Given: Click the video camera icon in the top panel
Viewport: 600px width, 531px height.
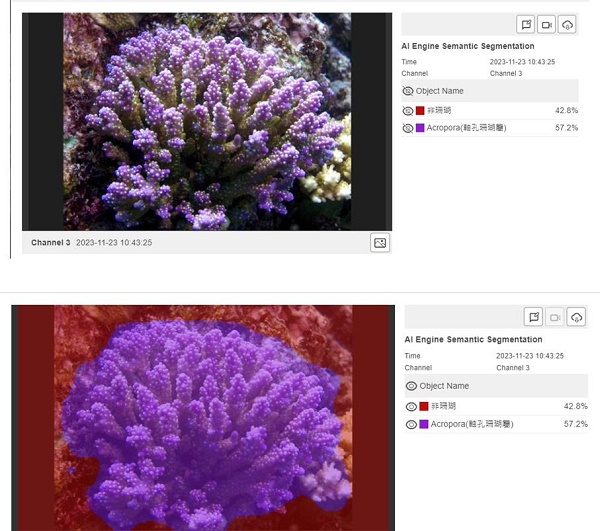Looking at the screenshot, I should 547,24.
